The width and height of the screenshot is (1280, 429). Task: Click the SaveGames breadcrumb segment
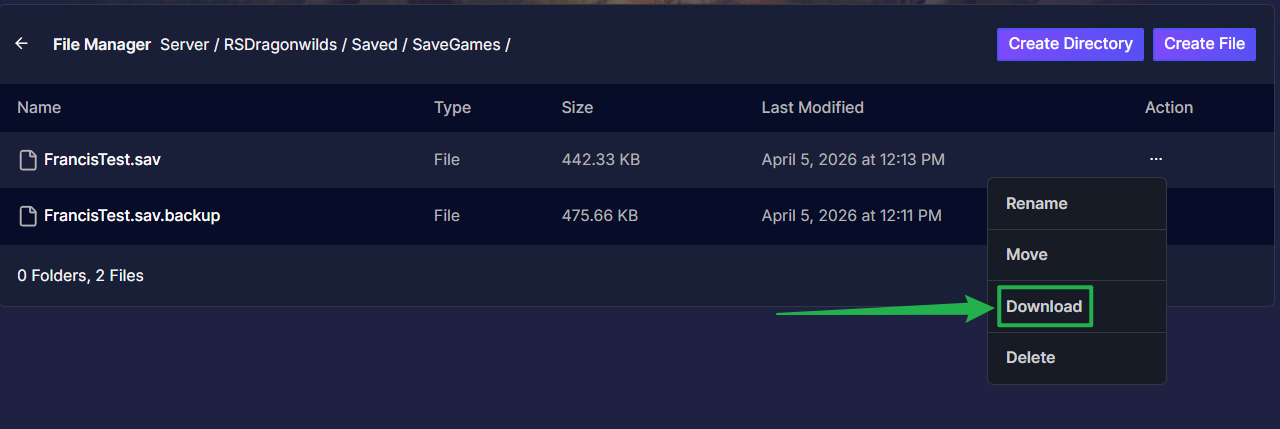coord(458,45)
